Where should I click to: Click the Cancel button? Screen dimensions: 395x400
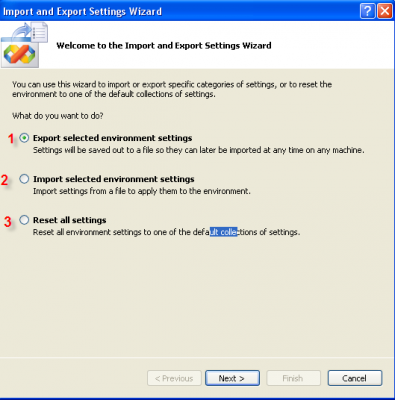(x=355, y=378)
